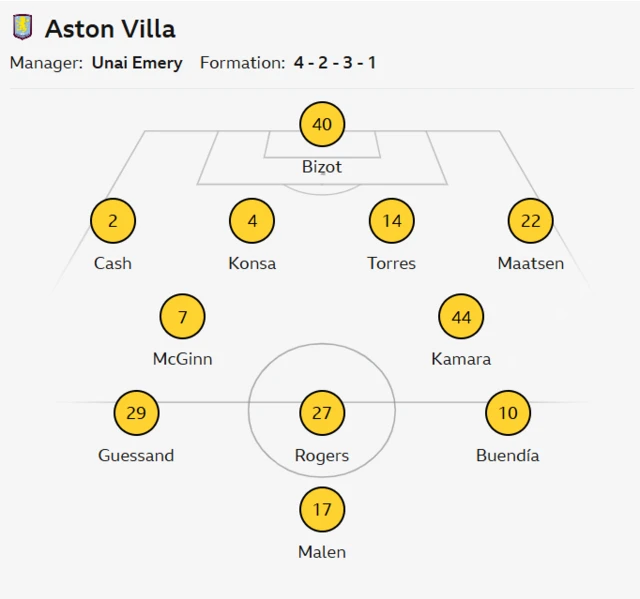
Task: Select Maatsen's number 22 badge
Action: click(531, 222)
